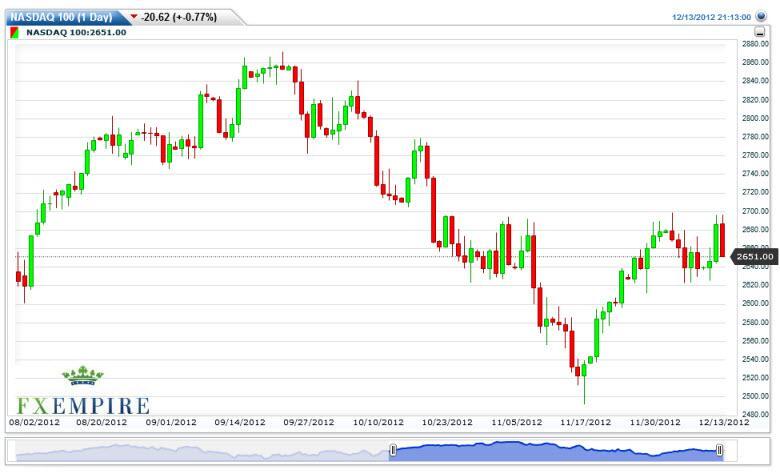This screenshot has width=780, height=473.
Task: Click the left handle of range navigator
Action: click(393, 451)
